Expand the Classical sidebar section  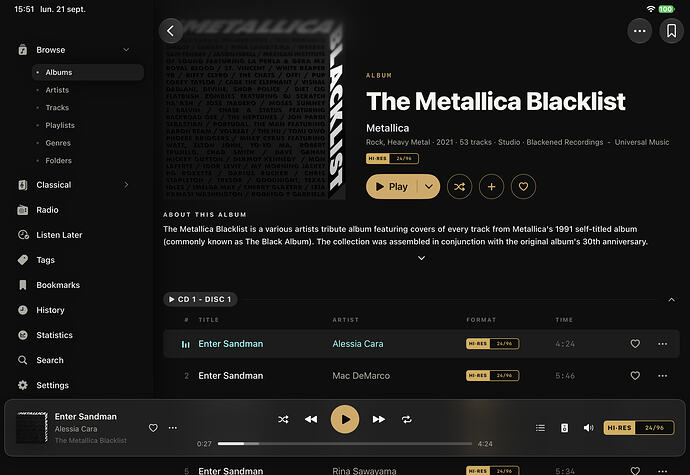(126, 185)
